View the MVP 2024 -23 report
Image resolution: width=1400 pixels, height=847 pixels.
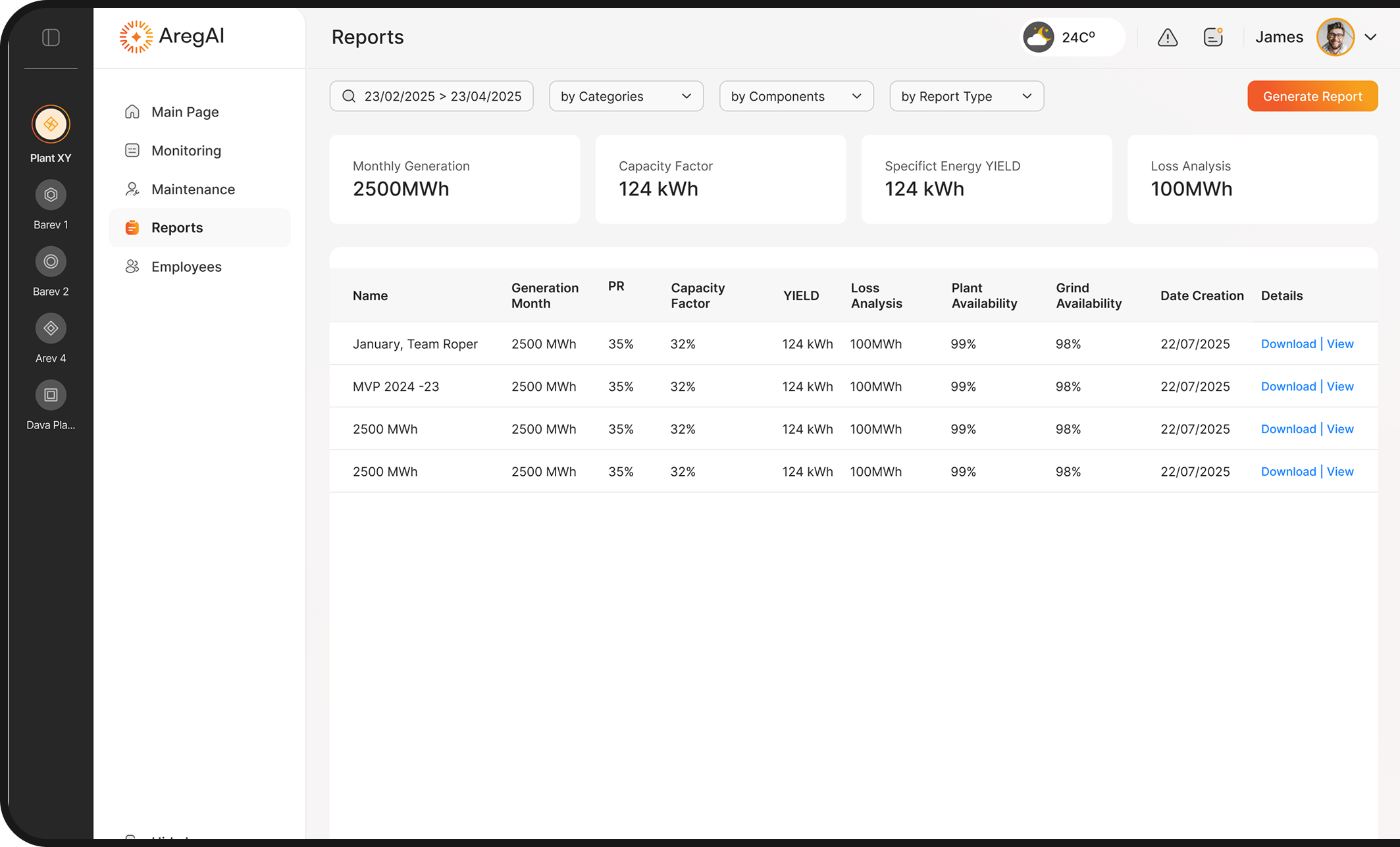click(1339, 386)
